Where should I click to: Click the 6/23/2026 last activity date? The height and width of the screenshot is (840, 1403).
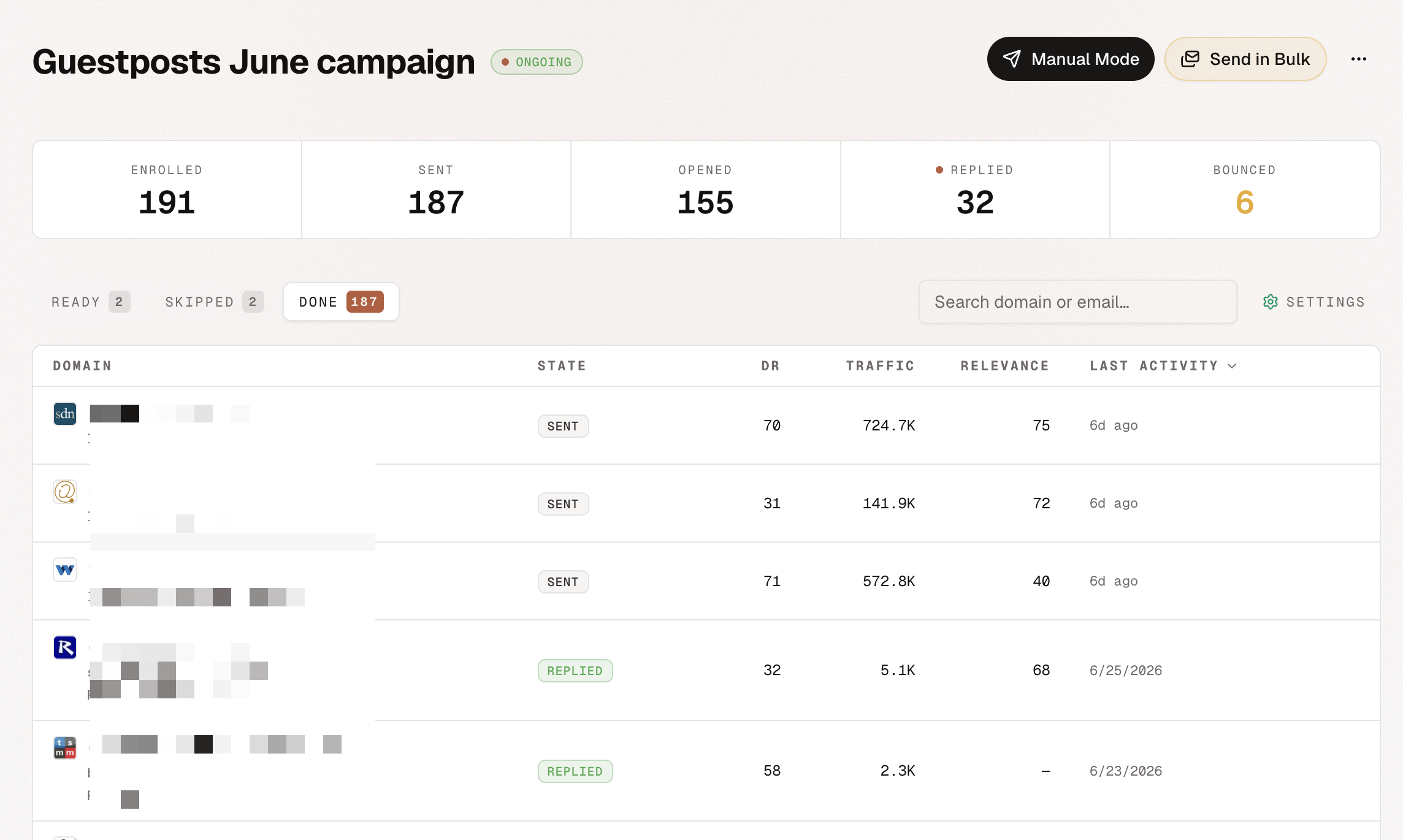[x=1126, y=771]
